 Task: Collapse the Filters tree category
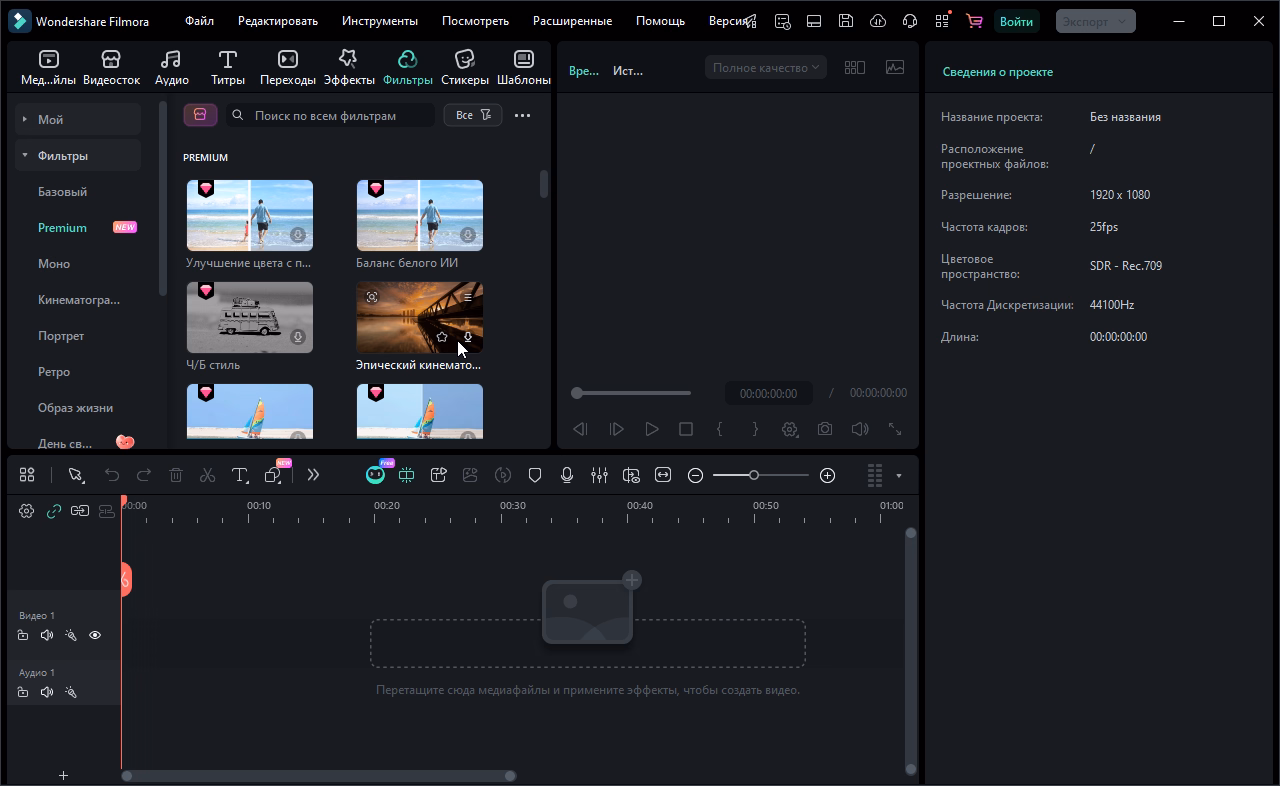[x=25, y=156]
